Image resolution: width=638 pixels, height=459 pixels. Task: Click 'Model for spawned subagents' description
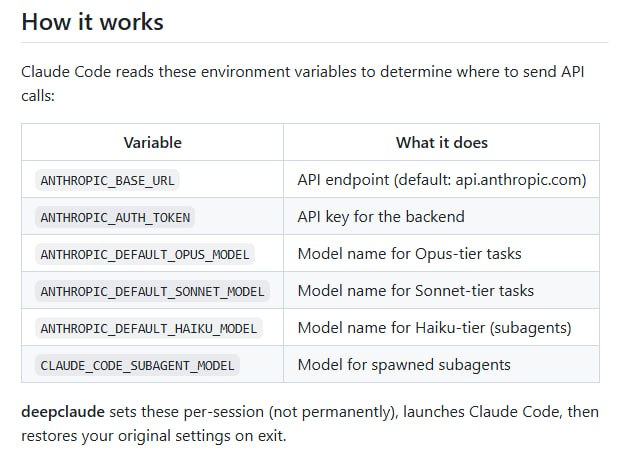(x=404, y=365)
